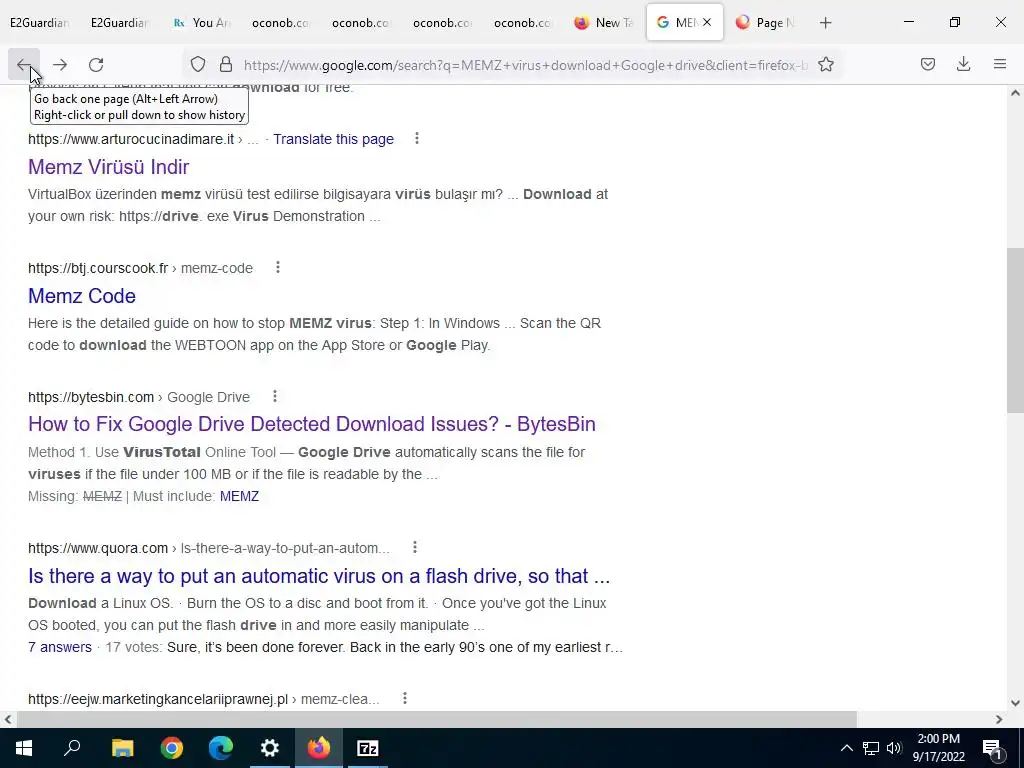Open the Save to Pocket icon

coord(928,65)
